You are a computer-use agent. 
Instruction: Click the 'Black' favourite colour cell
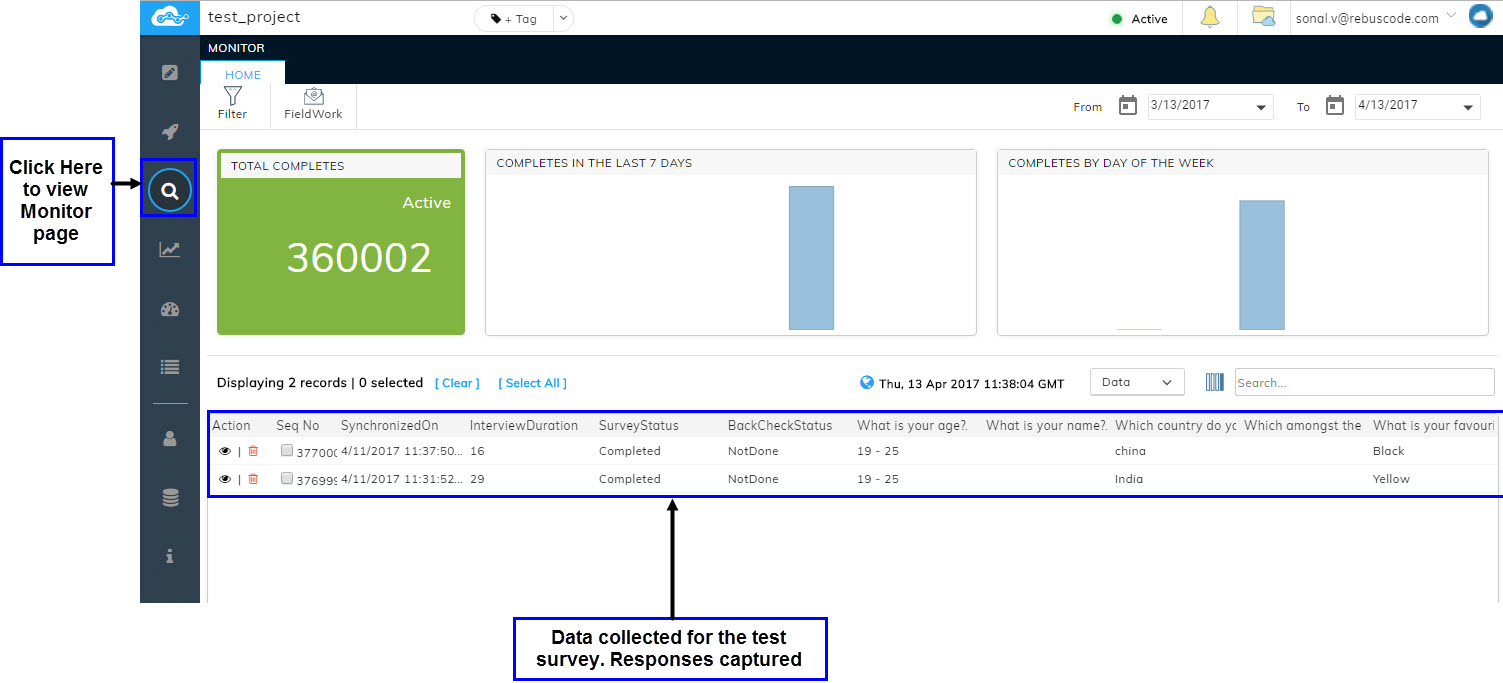coord(1389,451)
